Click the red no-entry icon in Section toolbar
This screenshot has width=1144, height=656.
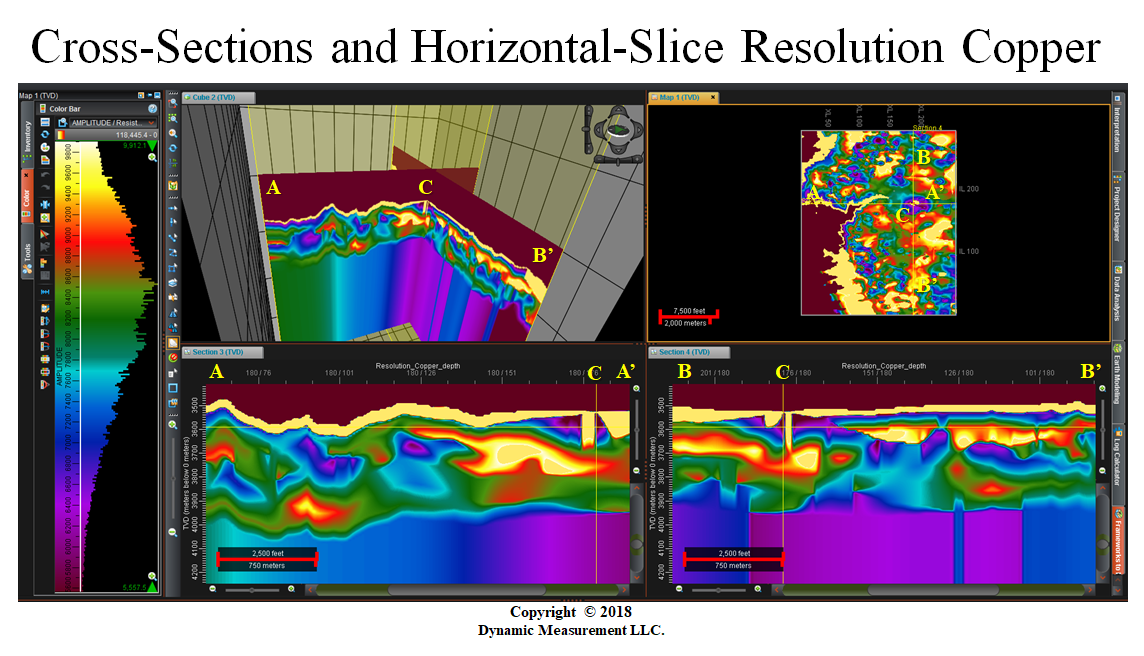pyautogui.click(x=173, y=358)
